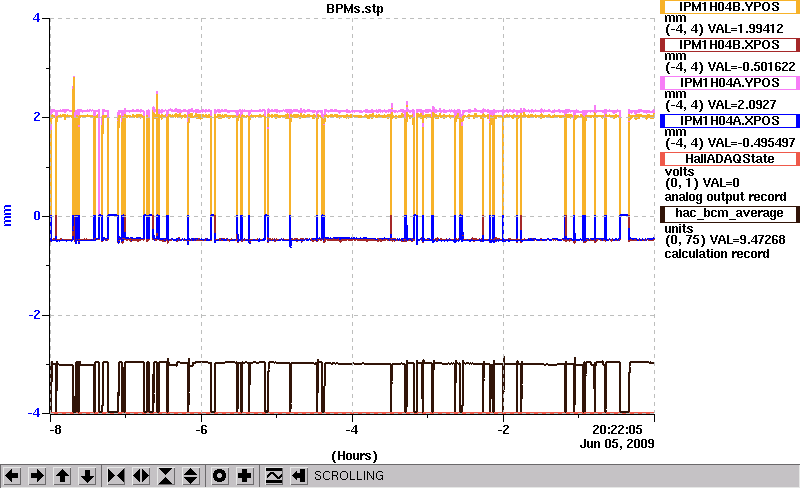Click the vertical zoom-in (hourglass) icon
800x488 pixels.
(x=166, y=476)
